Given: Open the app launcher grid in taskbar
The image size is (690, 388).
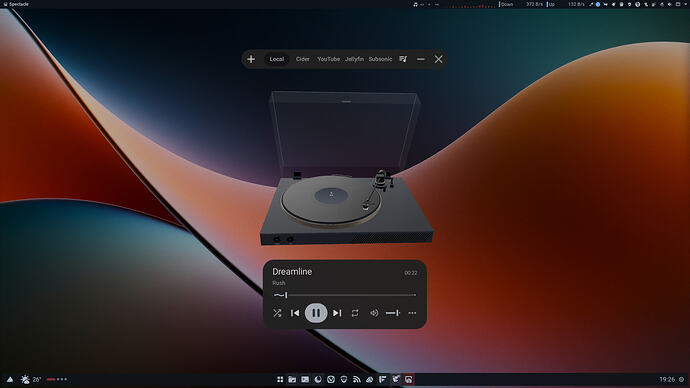Looking at the screenshot, I should pyautogui.click(x=280, y=379).
